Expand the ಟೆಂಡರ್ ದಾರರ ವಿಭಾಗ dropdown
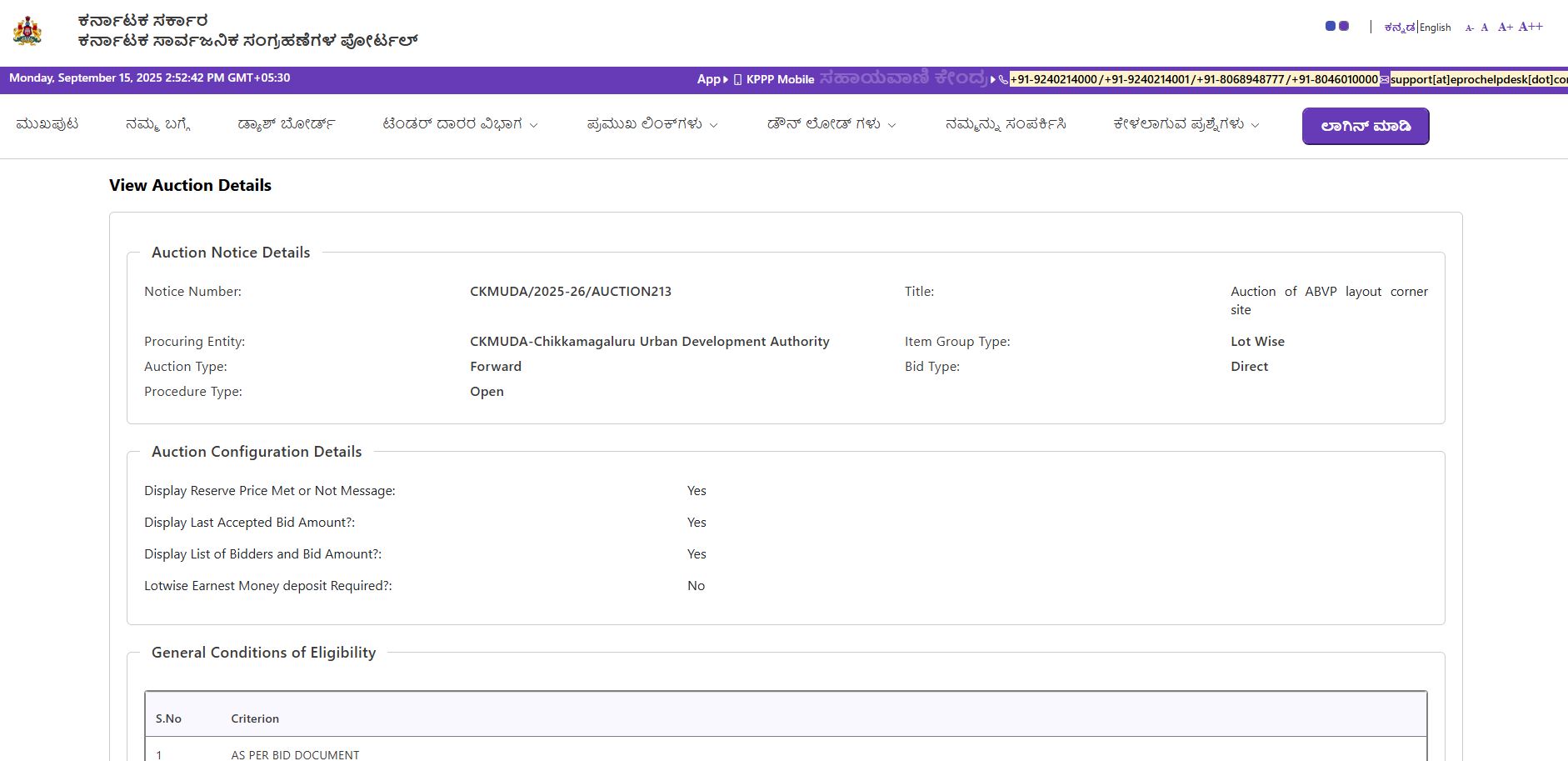Image resolution: width=1568 pixels, height=761 pixels. [x=460, y=124]
